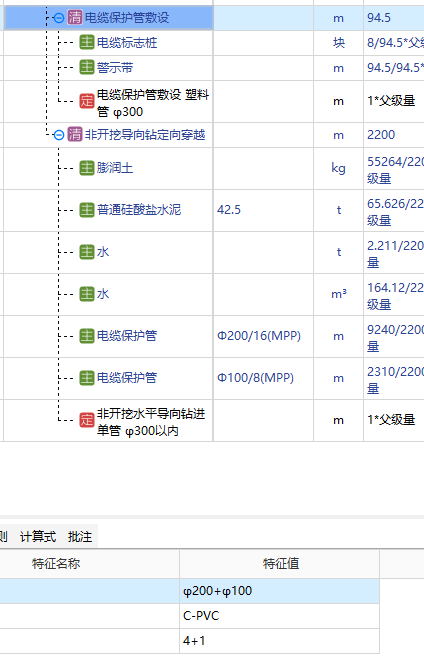Click the 42.5 specification cell
Screen dimensions: 424x671
[264, 210]
